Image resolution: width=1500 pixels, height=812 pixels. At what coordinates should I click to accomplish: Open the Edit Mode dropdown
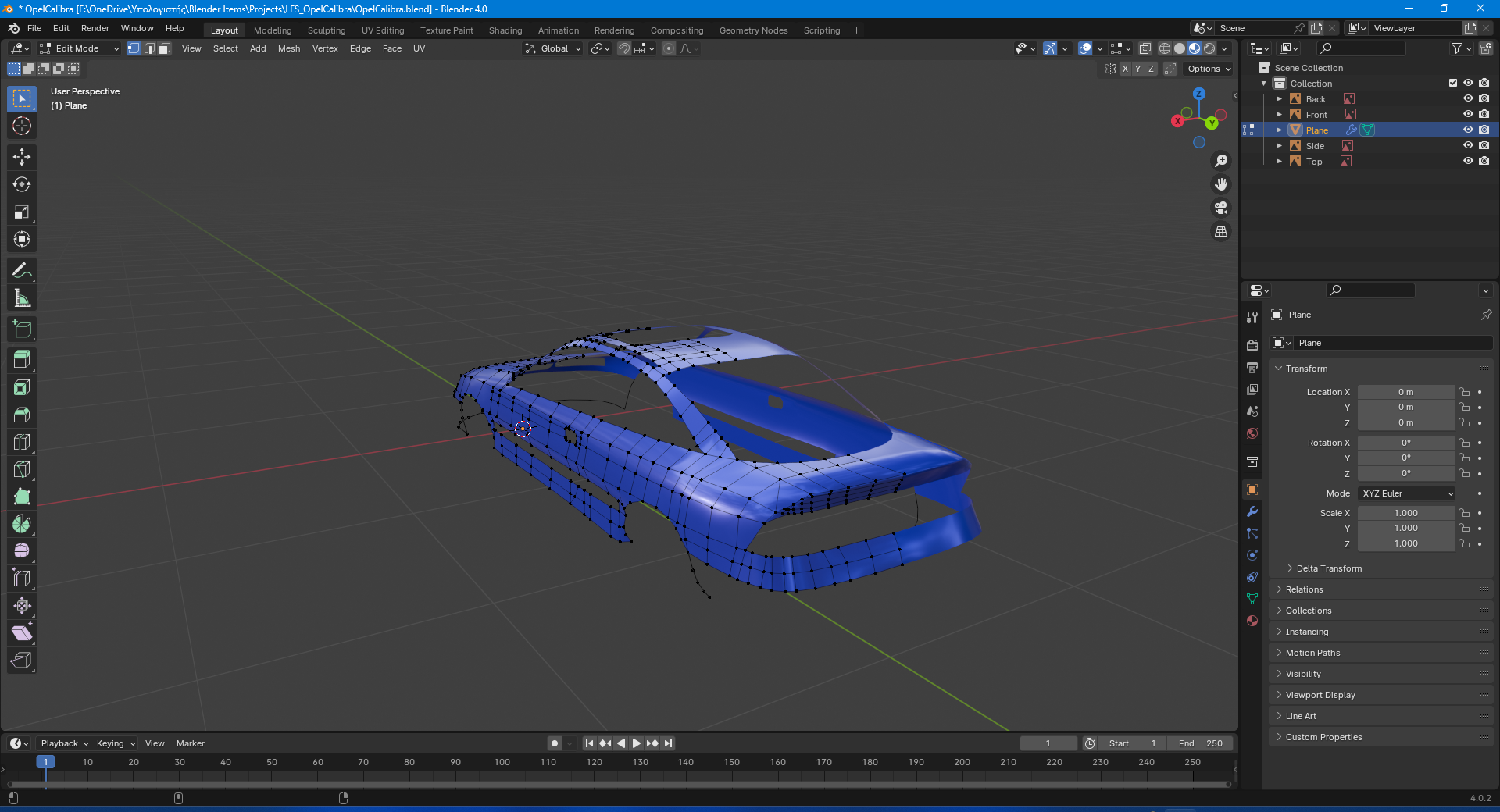pyautogui.click(x=79, y=48)
